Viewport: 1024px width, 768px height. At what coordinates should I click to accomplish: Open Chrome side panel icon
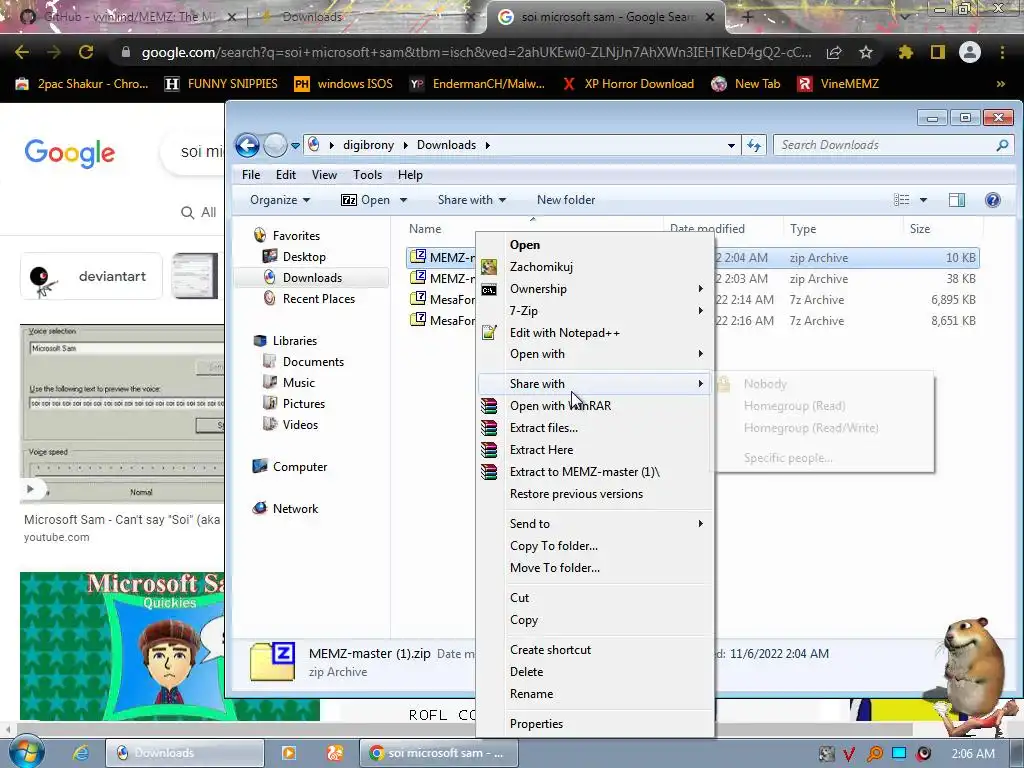(x=938, y=52)
